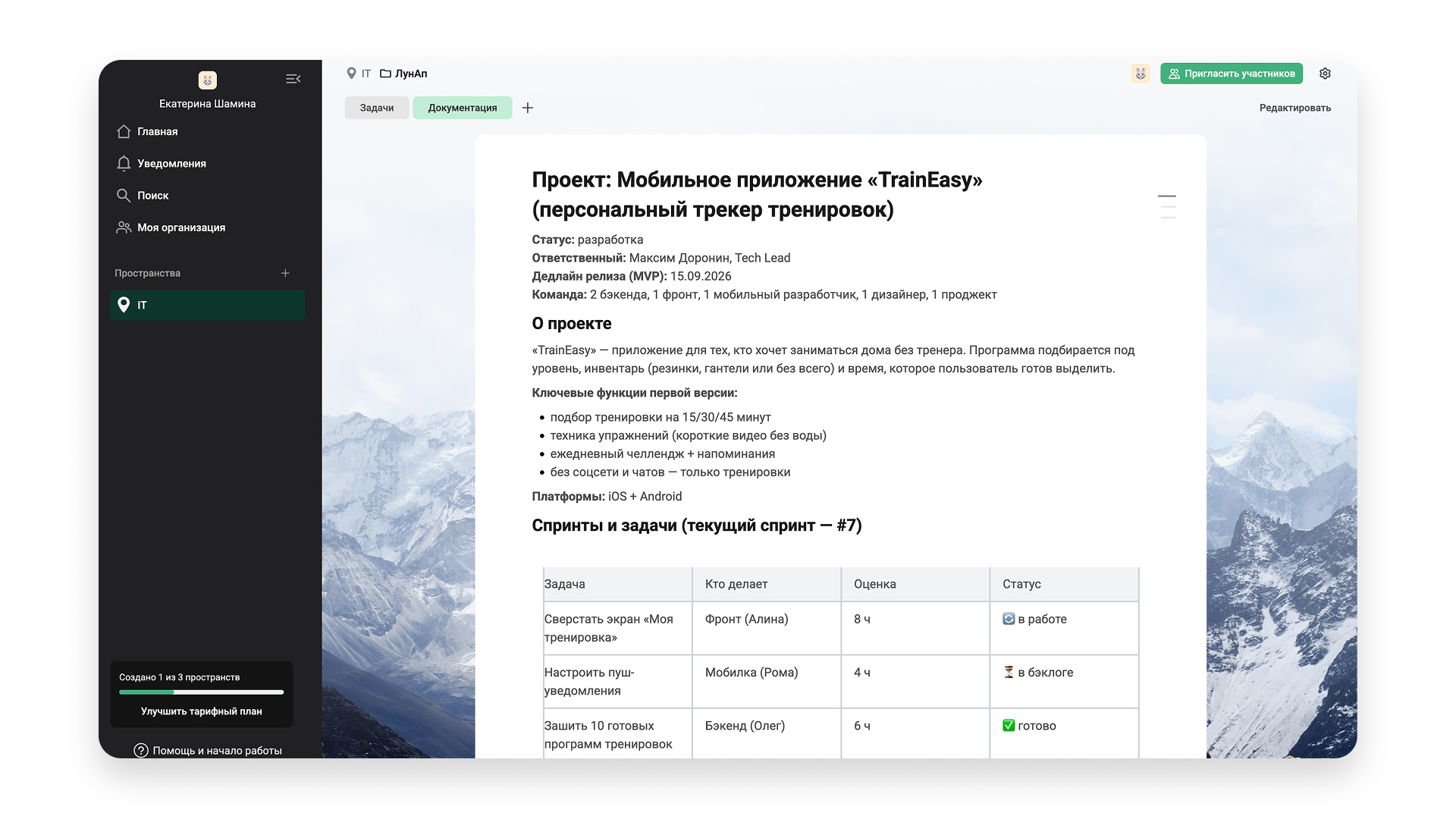The width and height of the screenshot is (1456, 819).
Task: Click Пригласить участников button
Action: point(1232,74)
